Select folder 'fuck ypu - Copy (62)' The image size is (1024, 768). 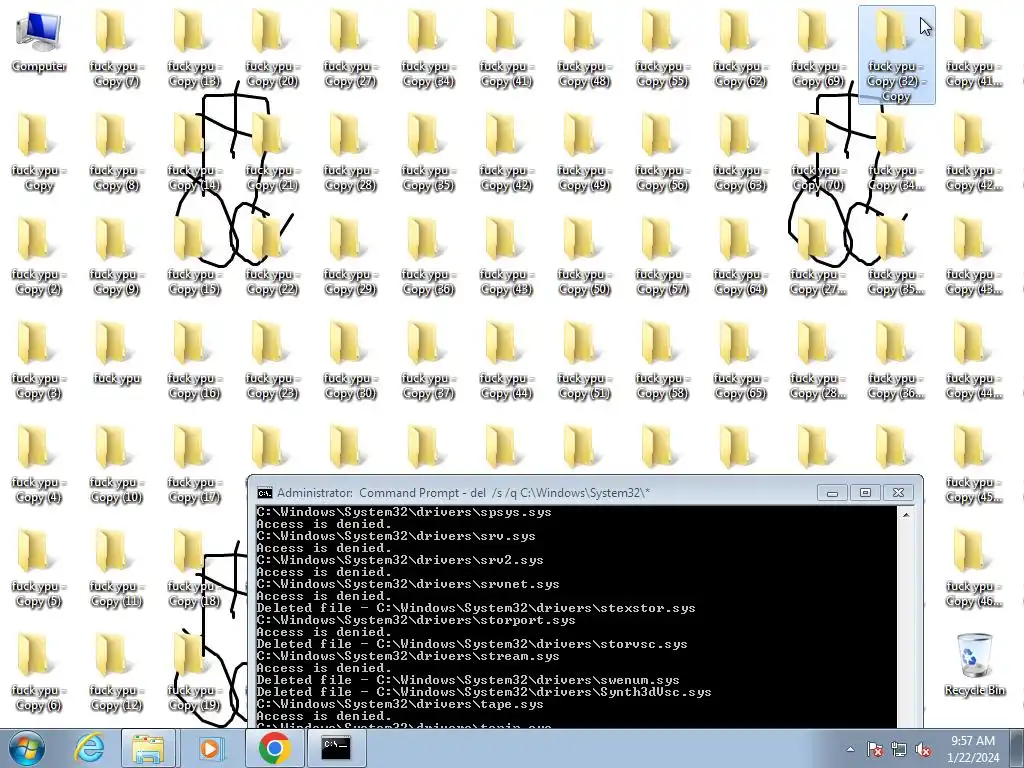(740, 50)
